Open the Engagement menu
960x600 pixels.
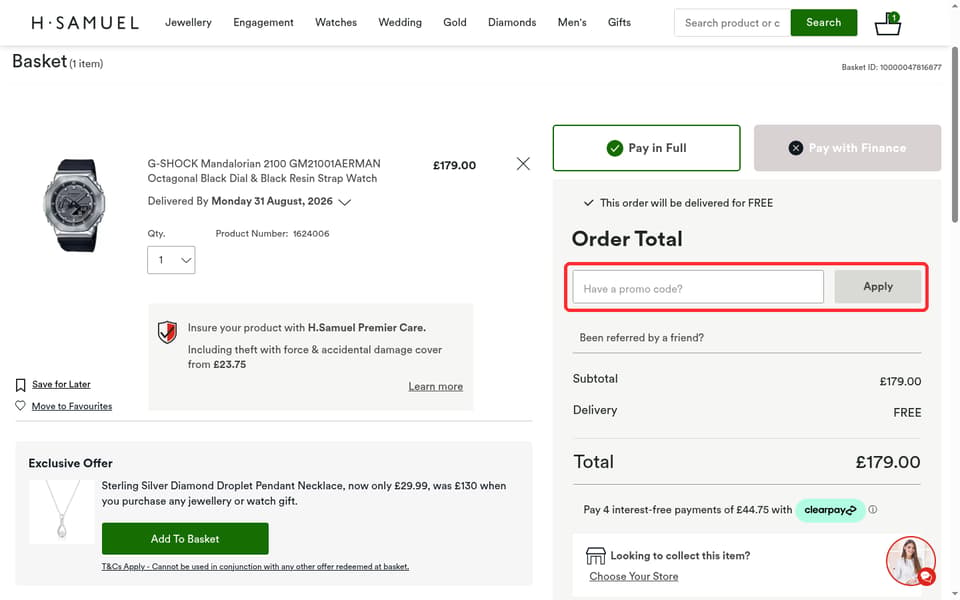[x=263, y=23]
